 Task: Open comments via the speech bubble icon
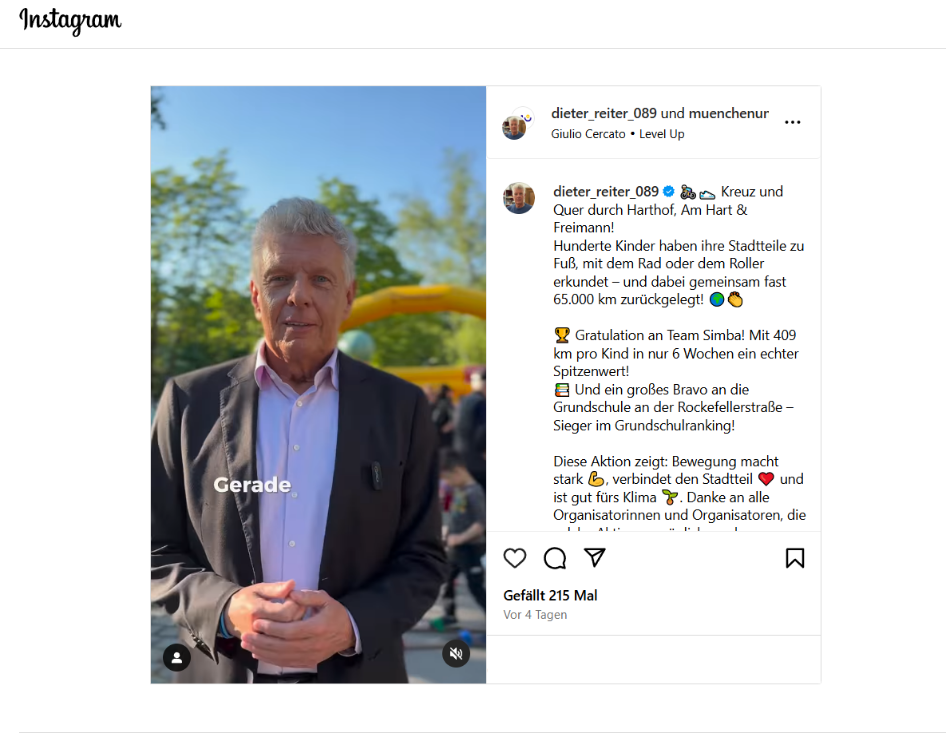coord(555,558)
